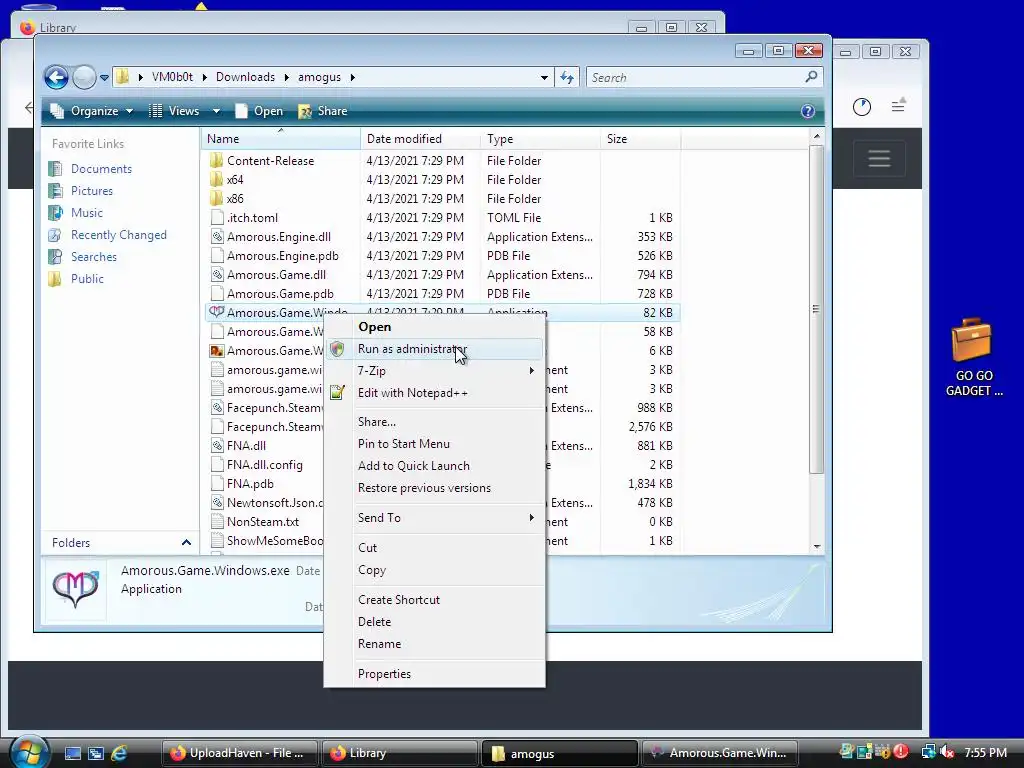Click the refresh button next to address bar
The width and height of the screenshot is (1024, 768).
(567, 78)
